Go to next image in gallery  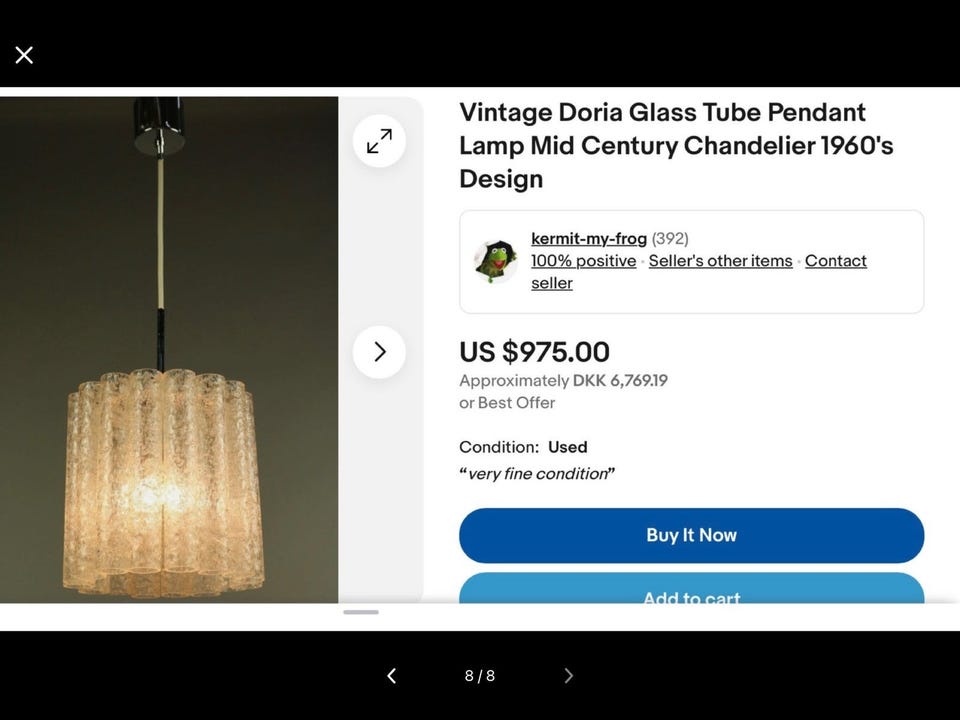pos(568,675)
